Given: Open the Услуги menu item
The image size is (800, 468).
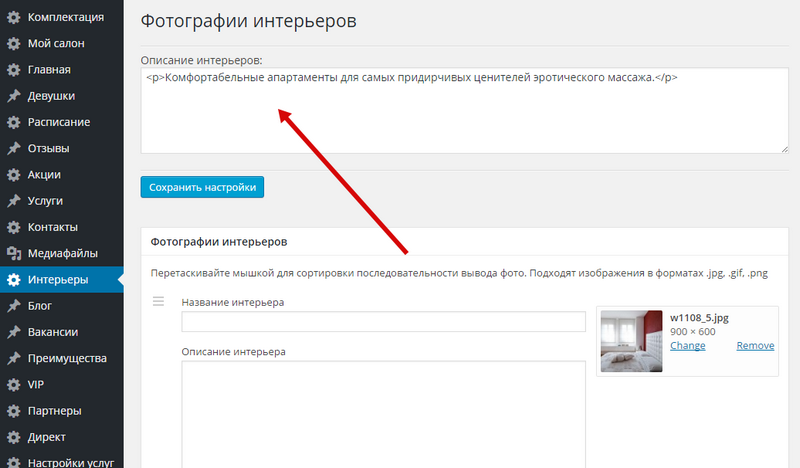Looking at the screenshot, I should pos(62,201).
